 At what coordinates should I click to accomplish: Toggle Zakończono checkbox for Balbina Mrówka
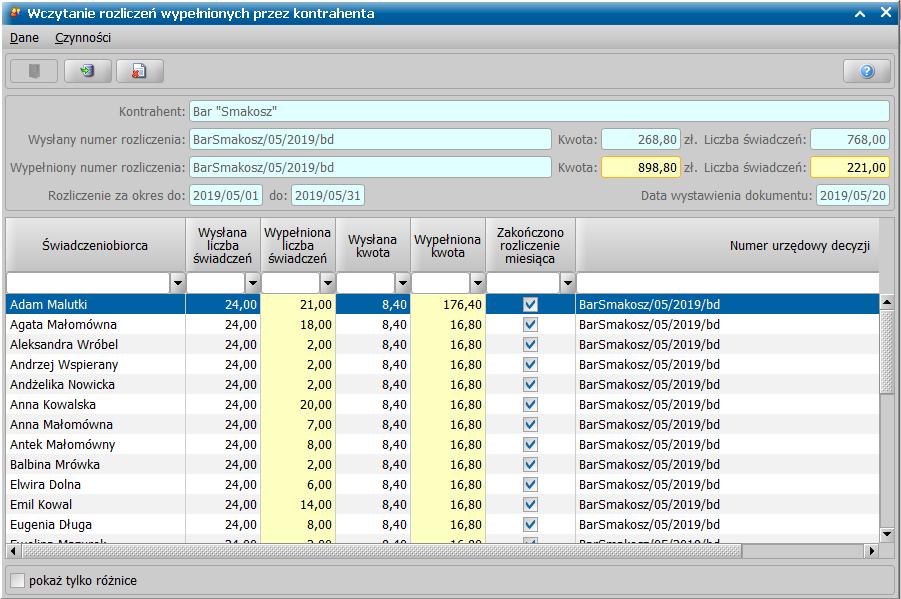(530, 464)
